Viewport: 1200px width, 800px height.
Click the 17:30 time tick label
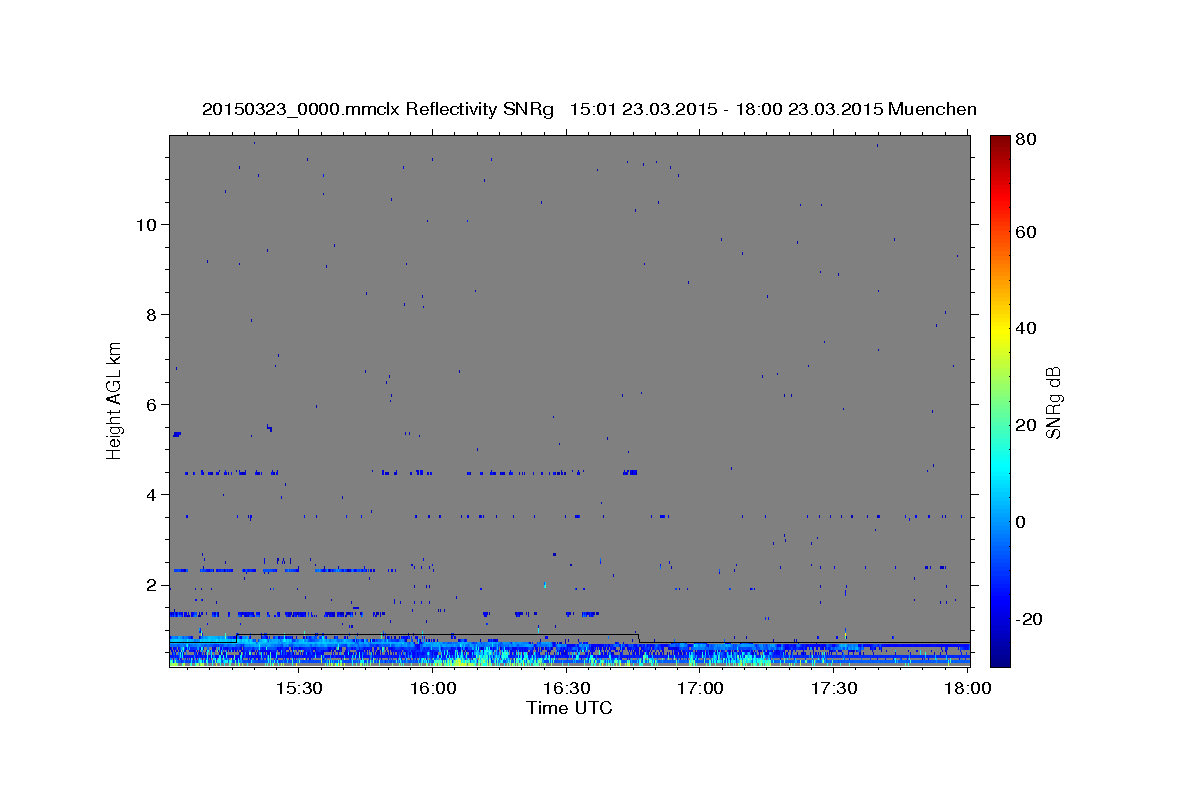[834, 689]
